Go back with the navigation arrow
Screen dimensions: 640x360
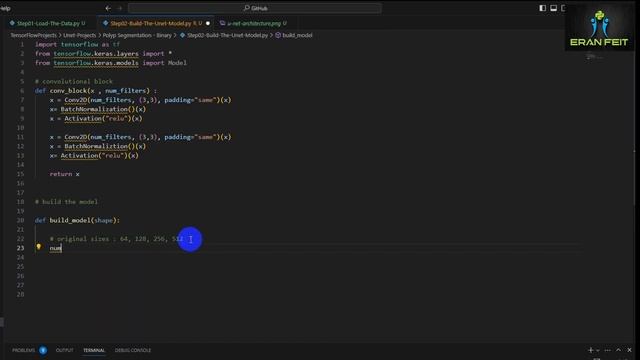point(108,8)
